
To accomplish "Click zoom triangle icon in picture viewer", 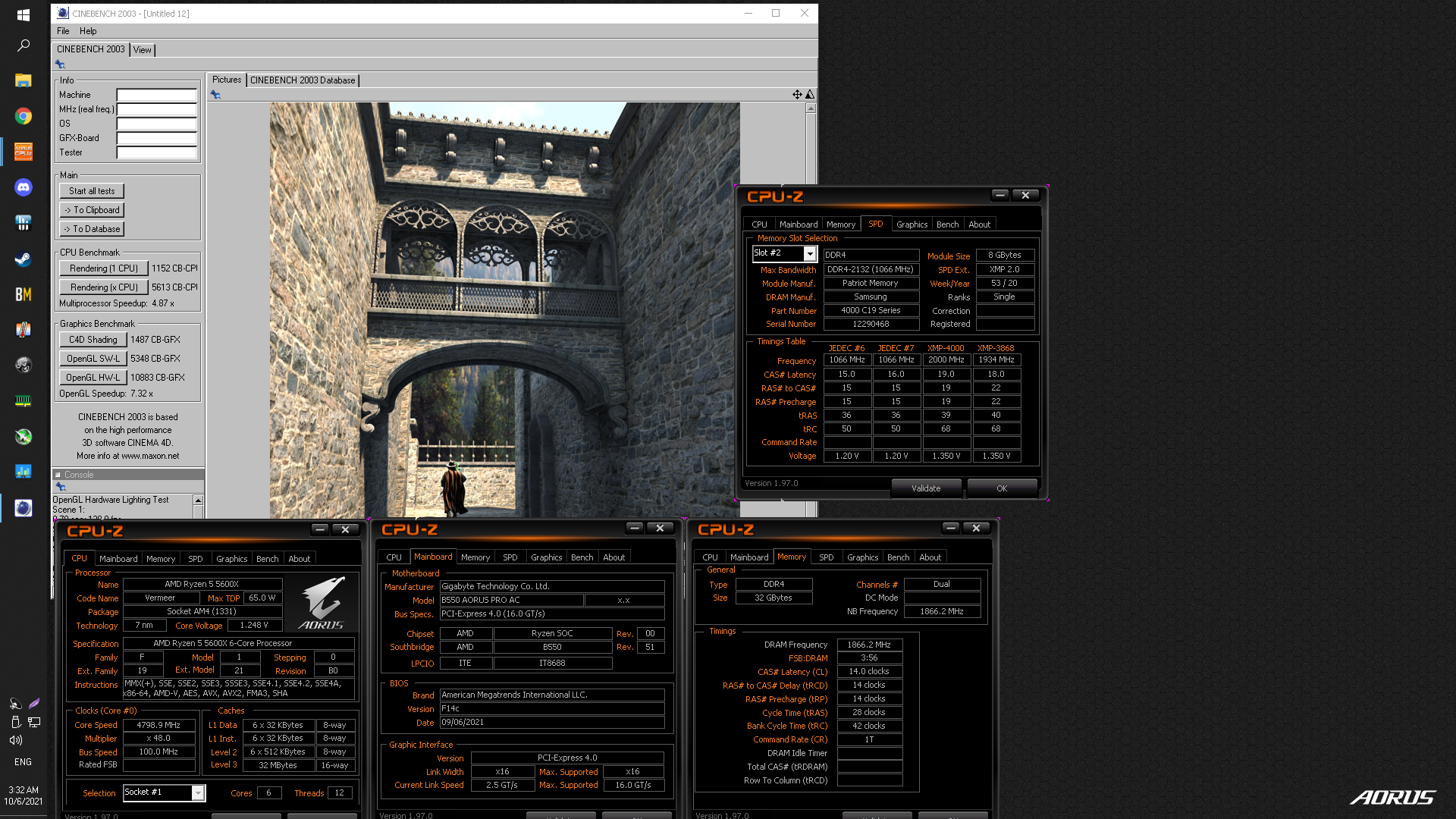I will (810, 95).
